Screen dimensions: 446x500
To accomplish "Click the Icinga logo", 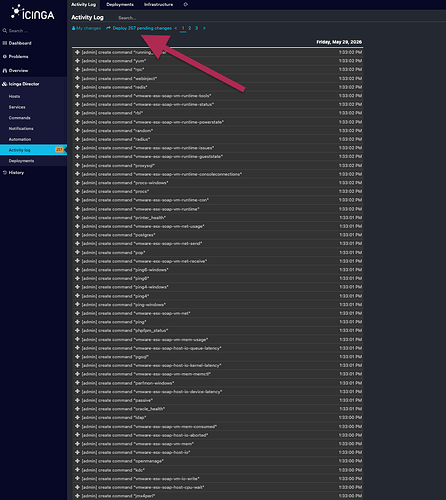I will click(32, 13).
